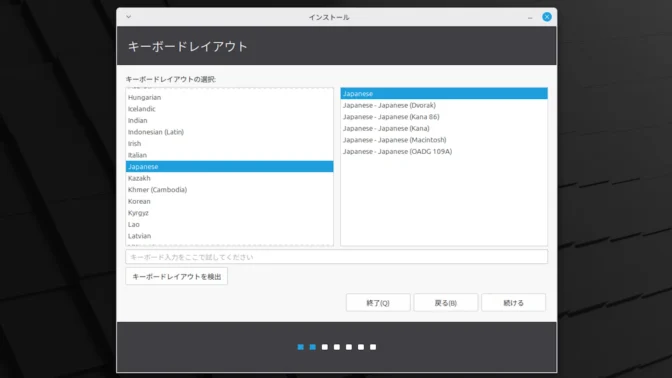Select Japanese (Macintosh) variant
Image resolution: width=672 pixels, height=378 pixels.
[x=444, y=140]
